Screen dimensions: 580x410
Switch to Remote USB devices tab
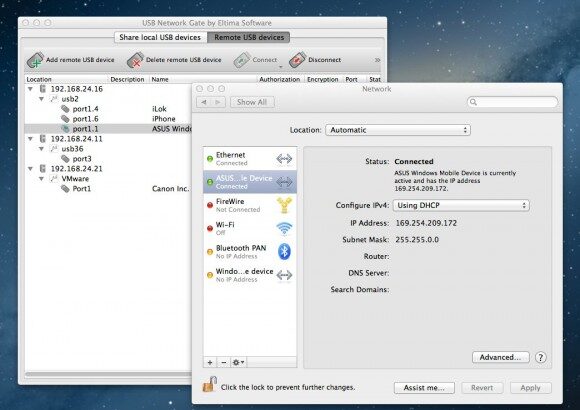(x=249, y=37)
